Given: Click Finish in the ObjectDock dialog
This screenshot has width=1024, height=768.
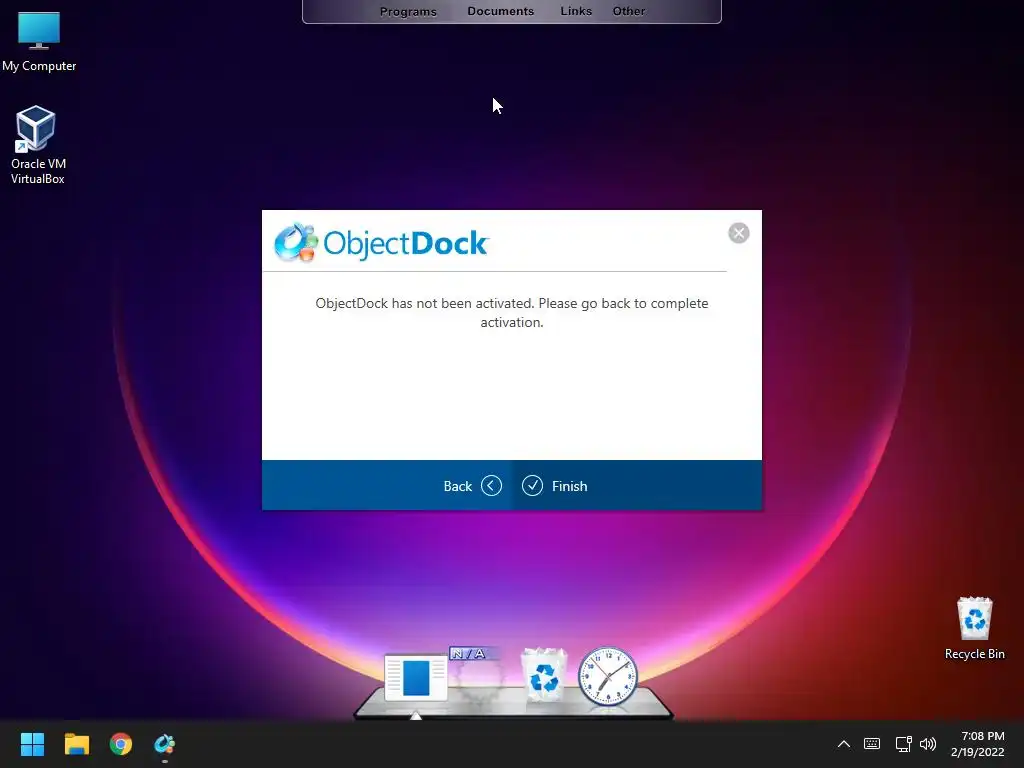Looking at the screenshot, I should coord(554,486).
